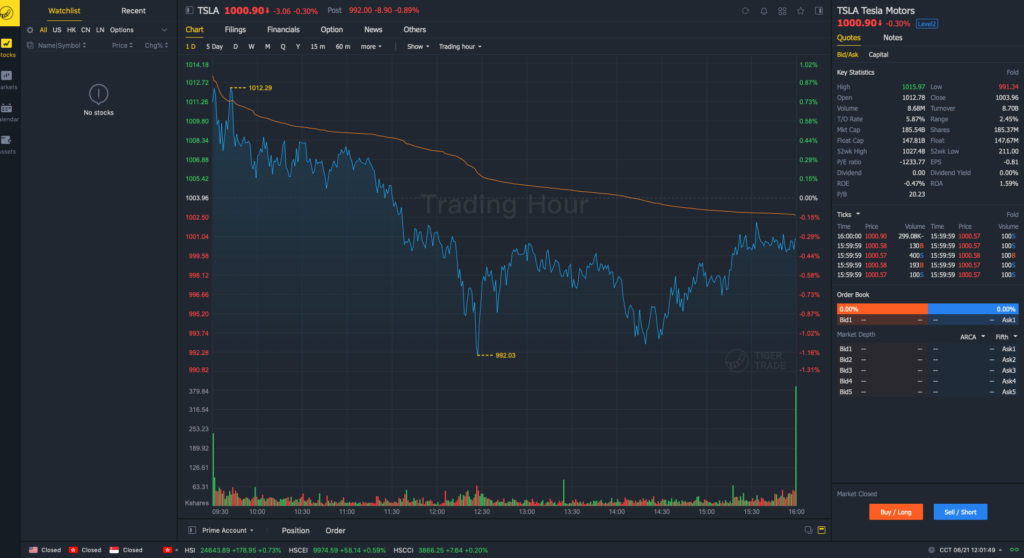The width and height of the screenshot is (1024, 558).
Task: Add TSLA to favorites star
Action: pos(800,11)
